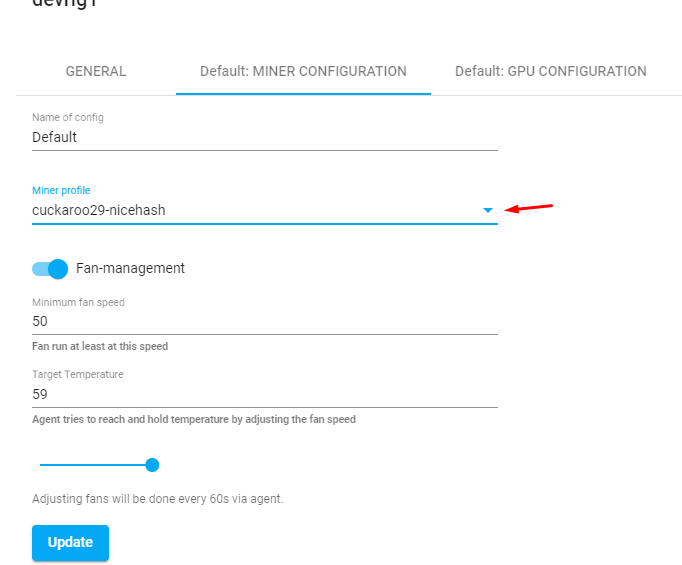Focus the Name of config field
The image size is (682, 565).
tap(265, 137)
